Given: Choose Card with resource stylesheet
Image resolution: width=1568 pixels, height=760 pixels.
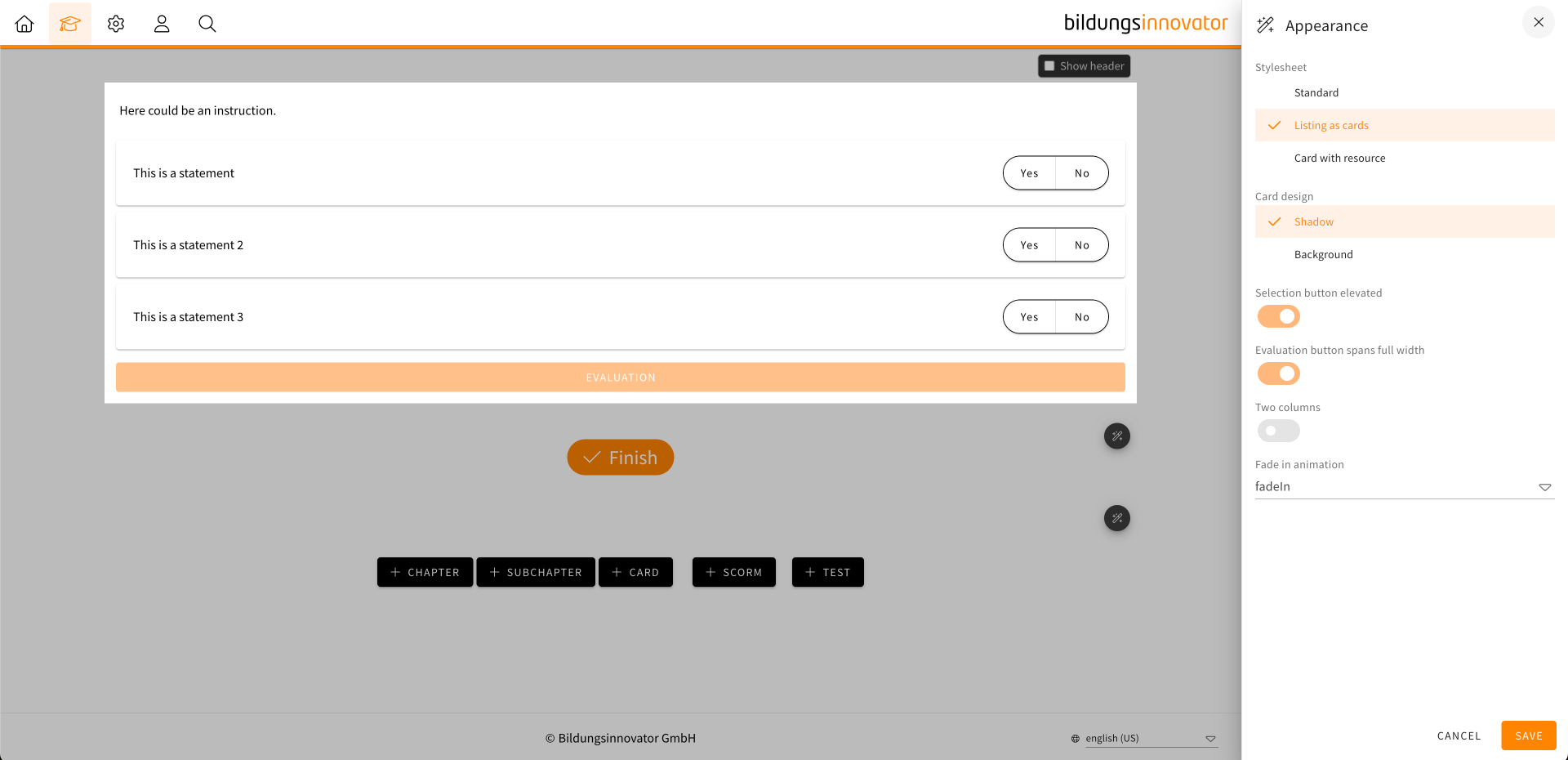Looking at the screenshot, I should pyautogui.click(x=1339, y=159).
